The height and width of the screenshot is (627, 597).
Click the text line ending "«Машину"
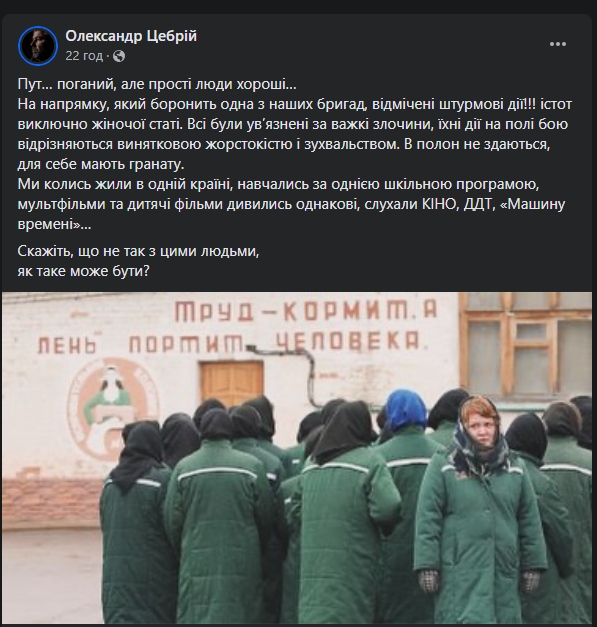point(291,204)
